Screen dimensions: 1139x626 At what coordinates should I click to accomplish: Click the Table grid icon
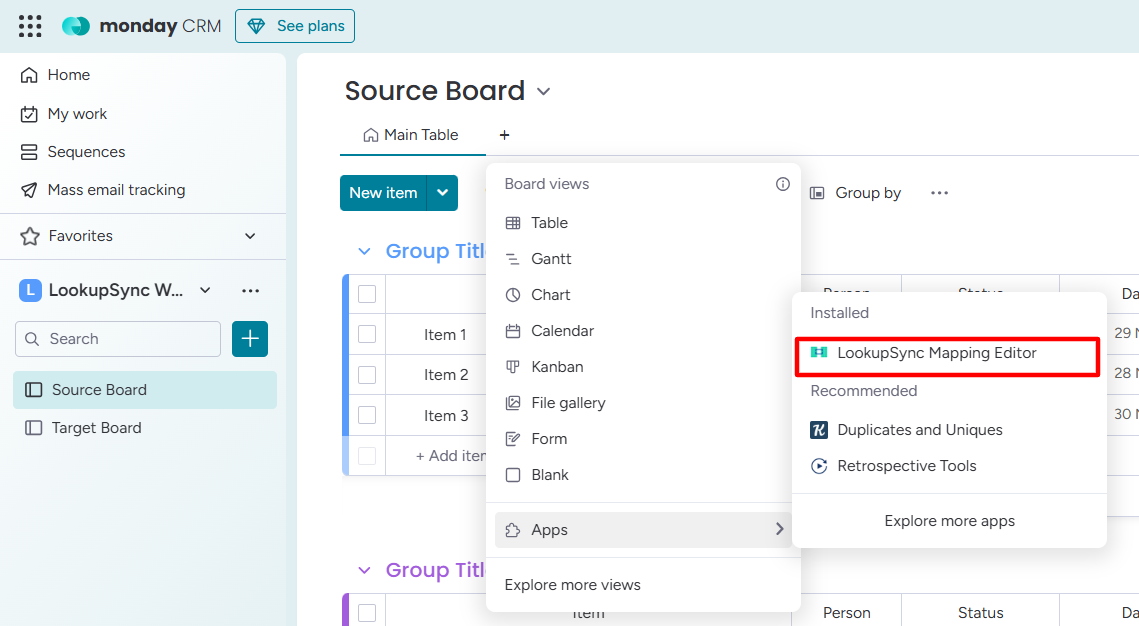pos(513,223)
